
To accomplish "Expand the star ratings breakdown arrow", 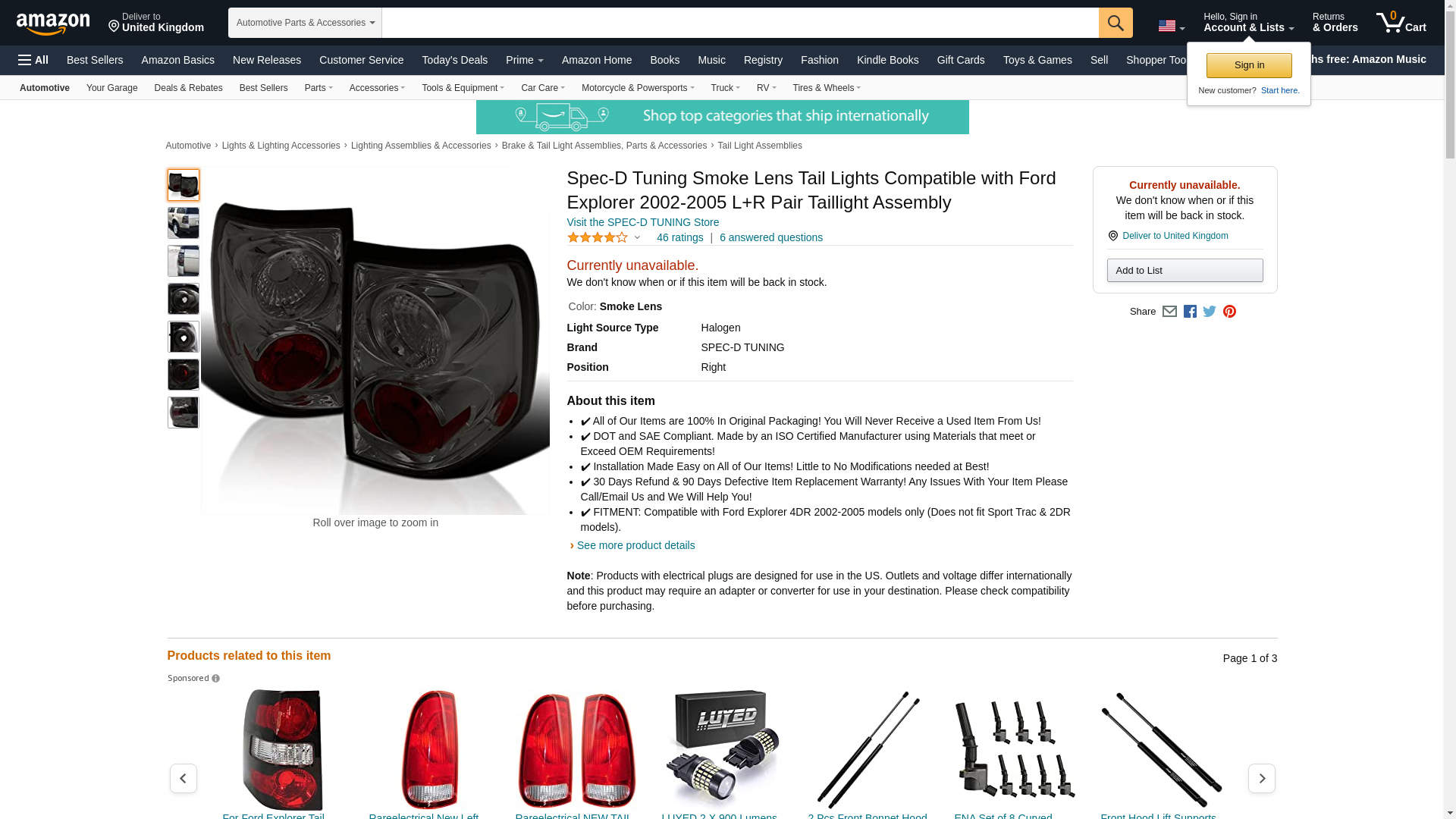I will click(637, 237).
